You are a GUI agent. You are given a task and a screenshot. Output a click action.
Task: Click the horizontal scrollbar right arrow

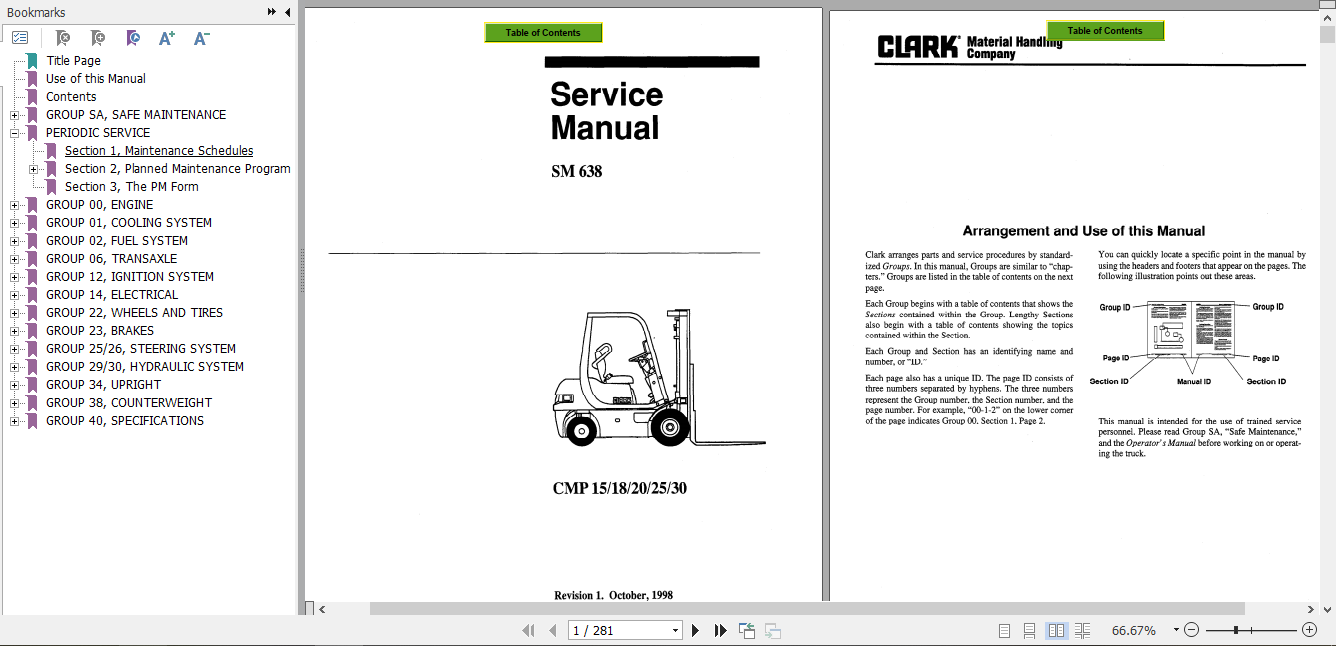(1311, 609)
